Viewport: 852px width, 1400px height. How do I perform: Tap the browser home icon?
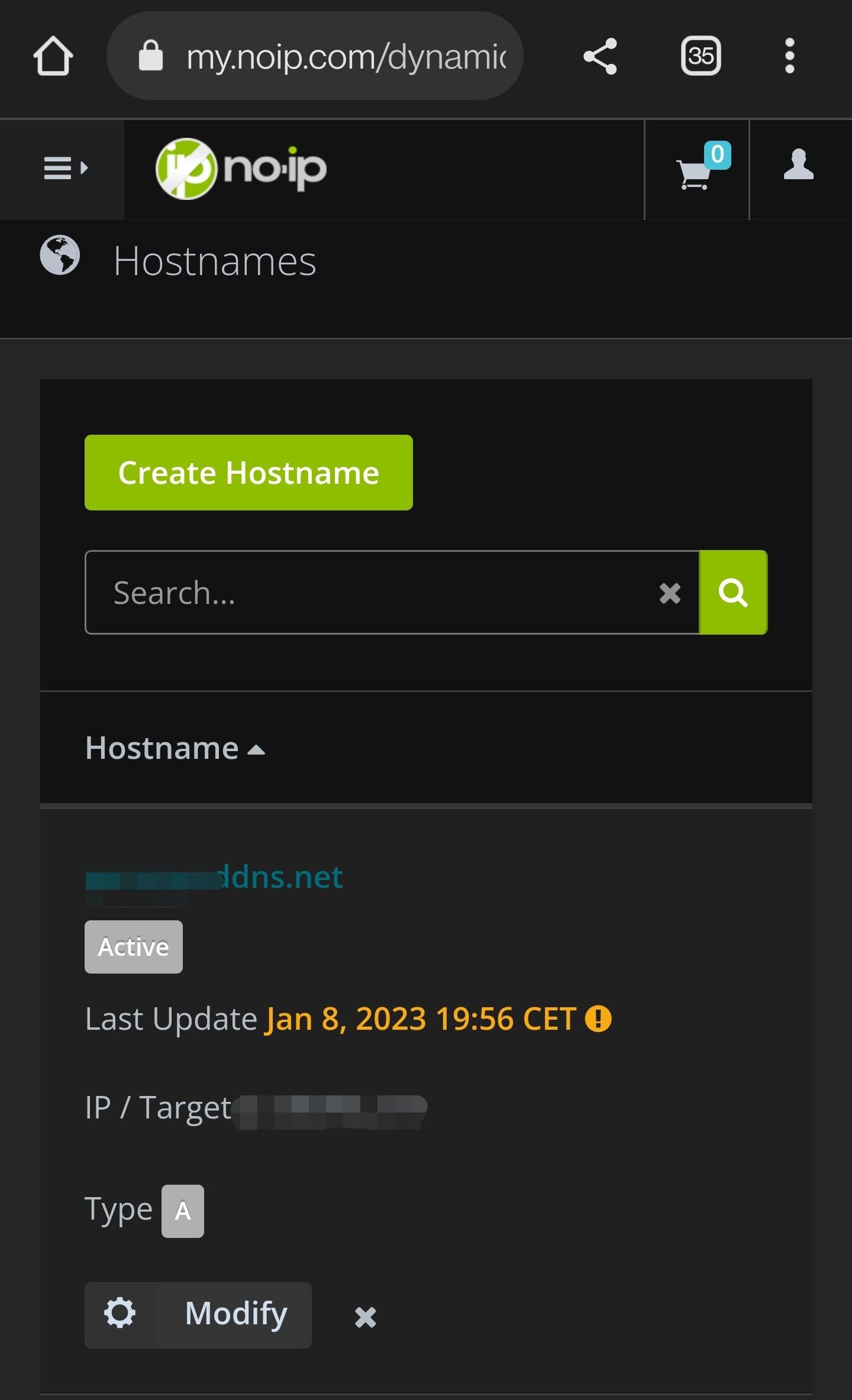click(x=53, y=56)
